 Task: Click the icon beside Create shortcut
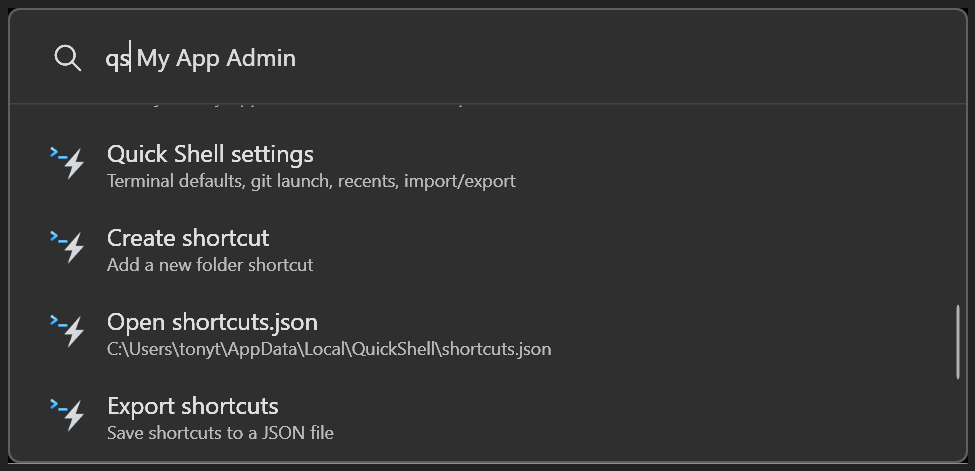click(x=67, y=247)
